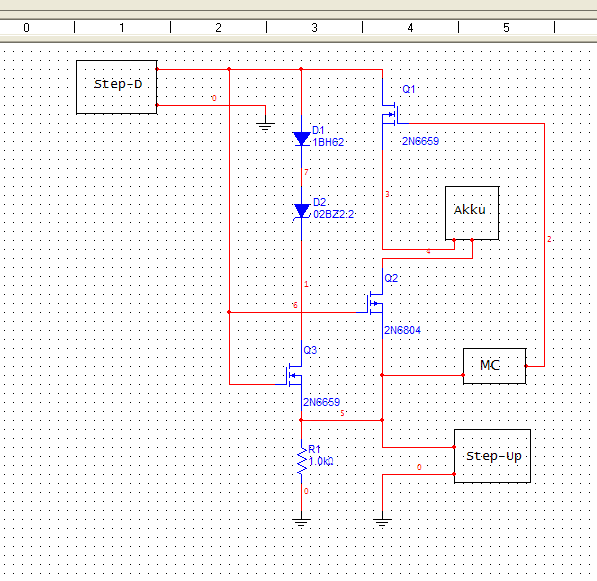Select the Step-Up block

tap(492, 456)
